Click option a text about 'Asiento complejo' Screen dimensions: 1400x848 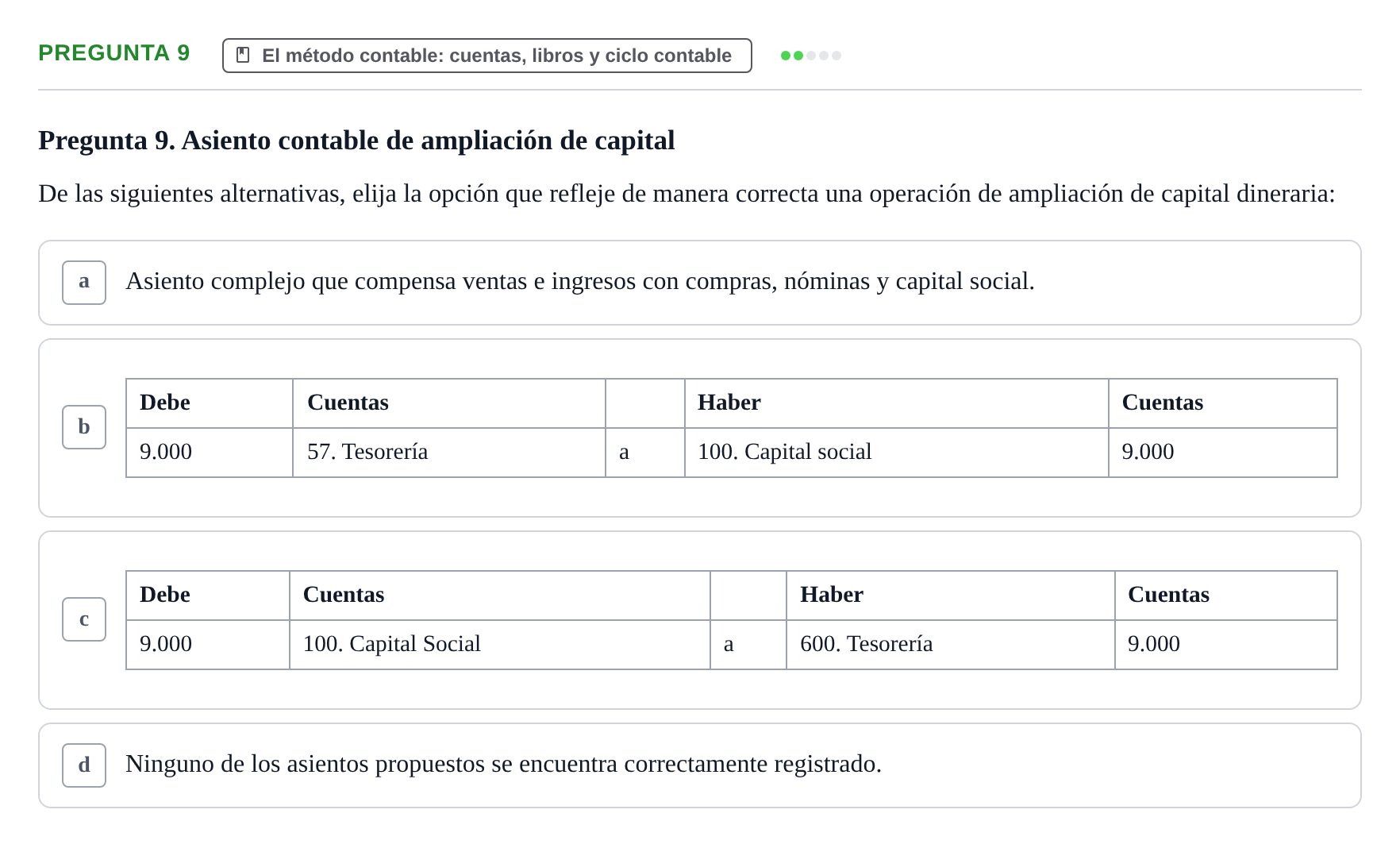click(580, 281)
